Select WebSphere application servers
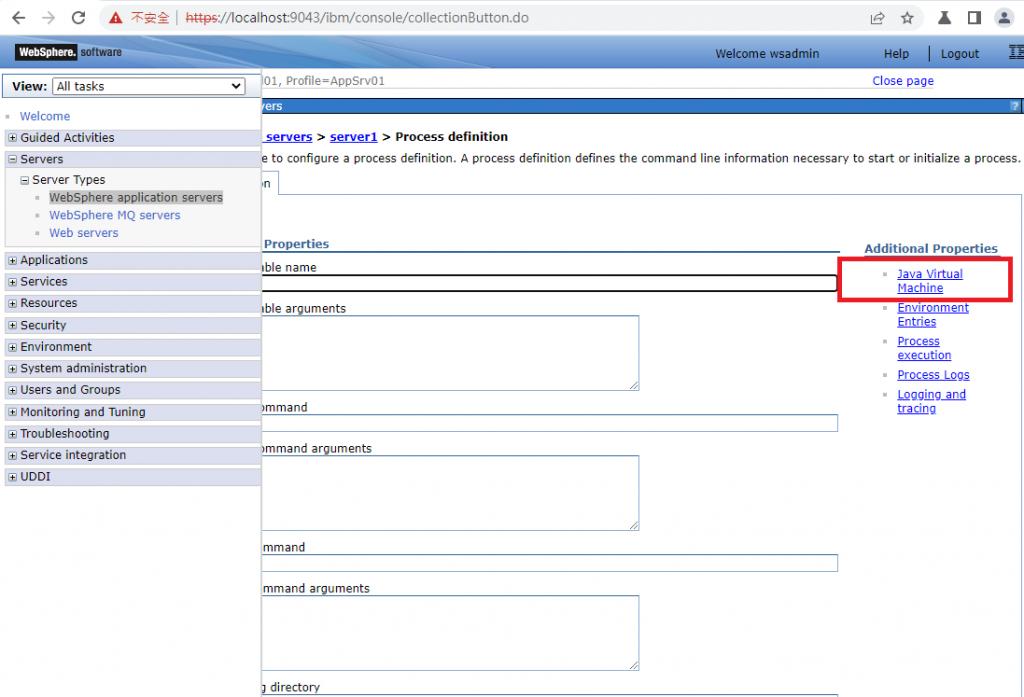 pos(136,197)
